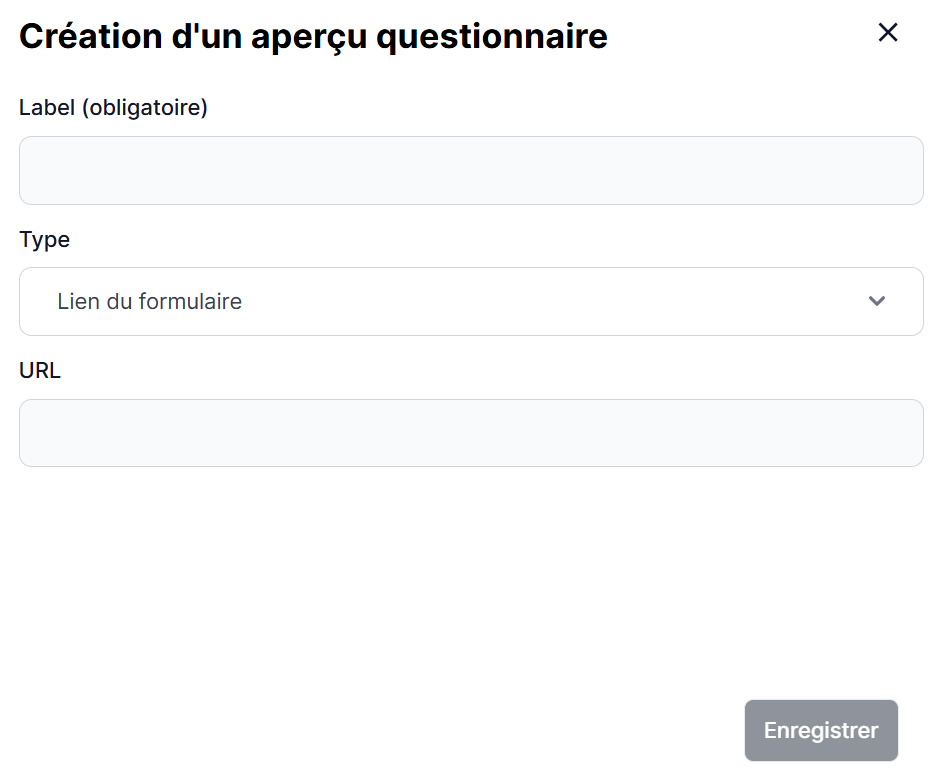
Task: Click the 'URL' field label
Action: (x=40, y=370)
